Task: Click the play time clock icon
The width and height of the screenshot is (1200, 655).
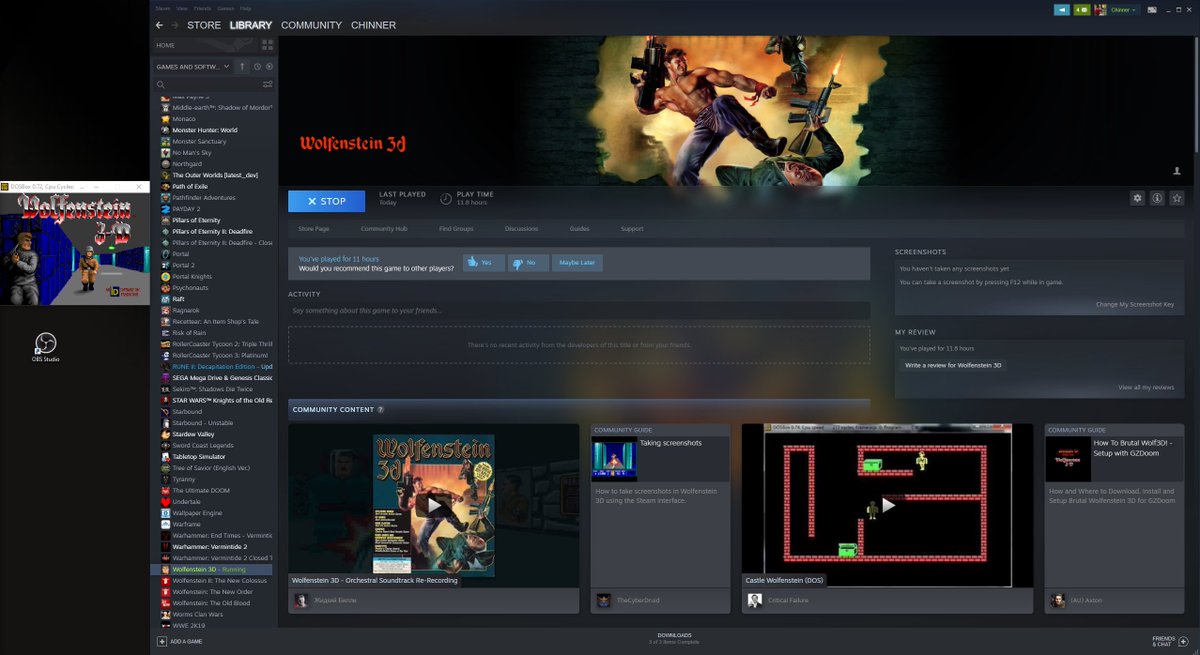Action: tap(446, 198)
